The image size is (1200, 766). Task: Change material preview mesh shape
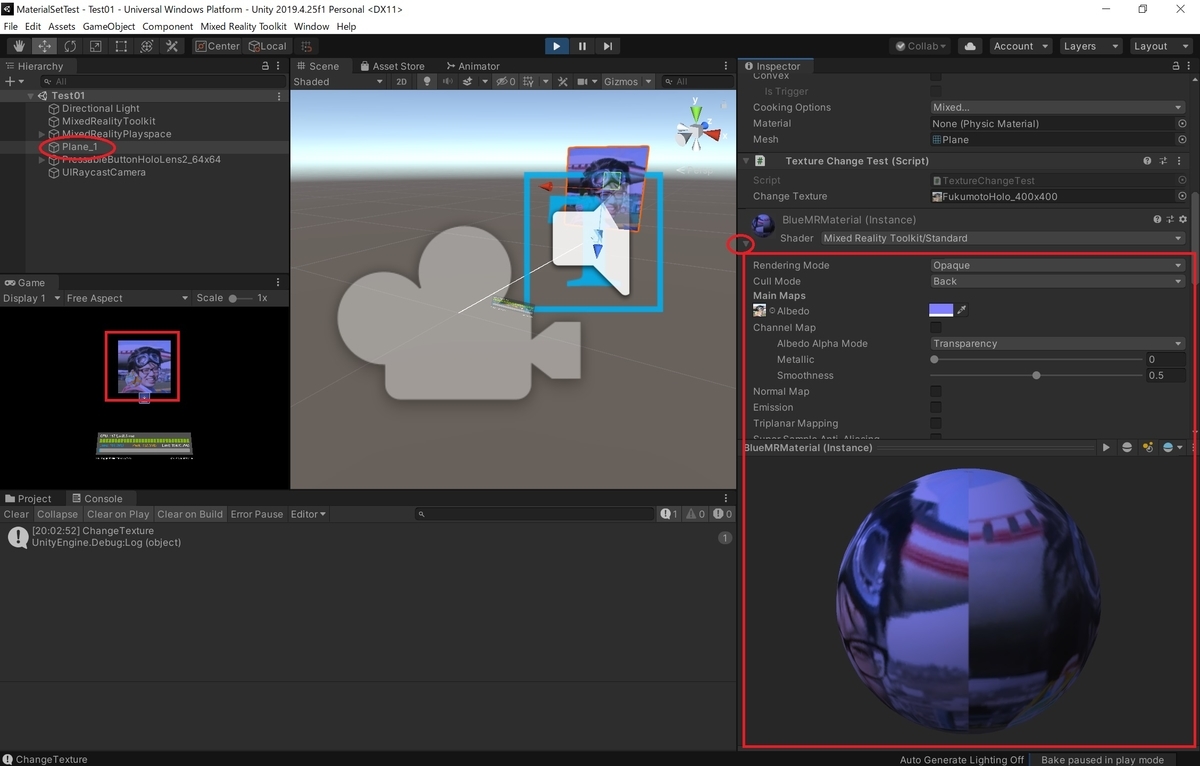(x=1127, y=448)
